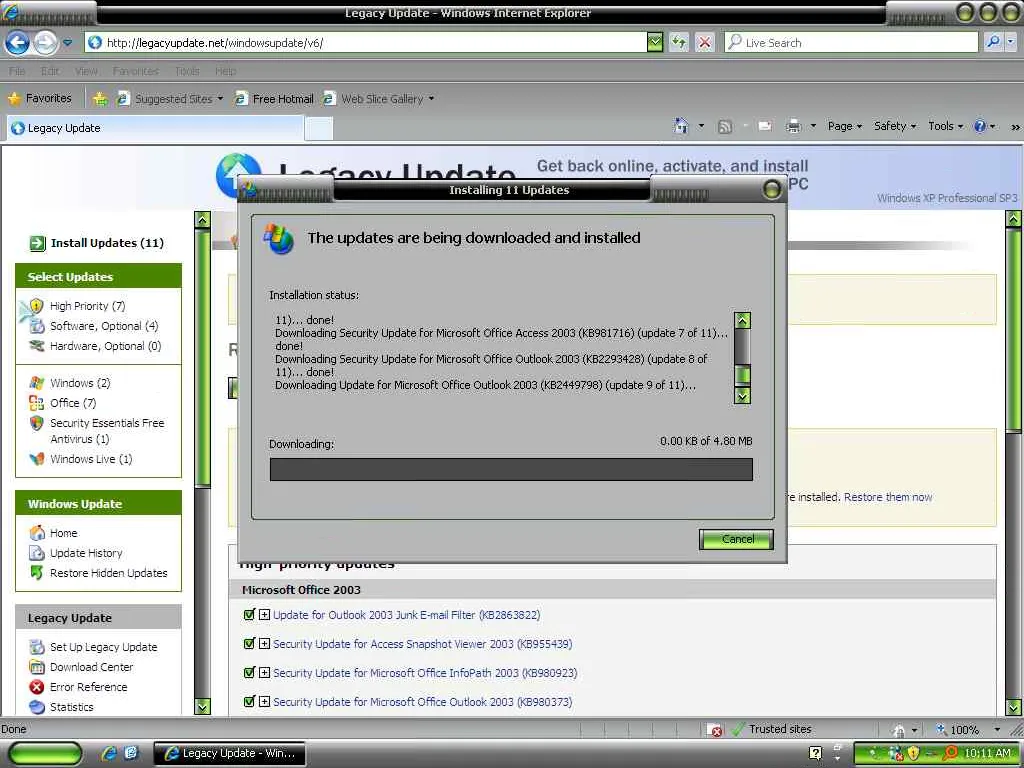Click the Print icon in command bar
1024x768 pixels.
(x=793, y=126)
